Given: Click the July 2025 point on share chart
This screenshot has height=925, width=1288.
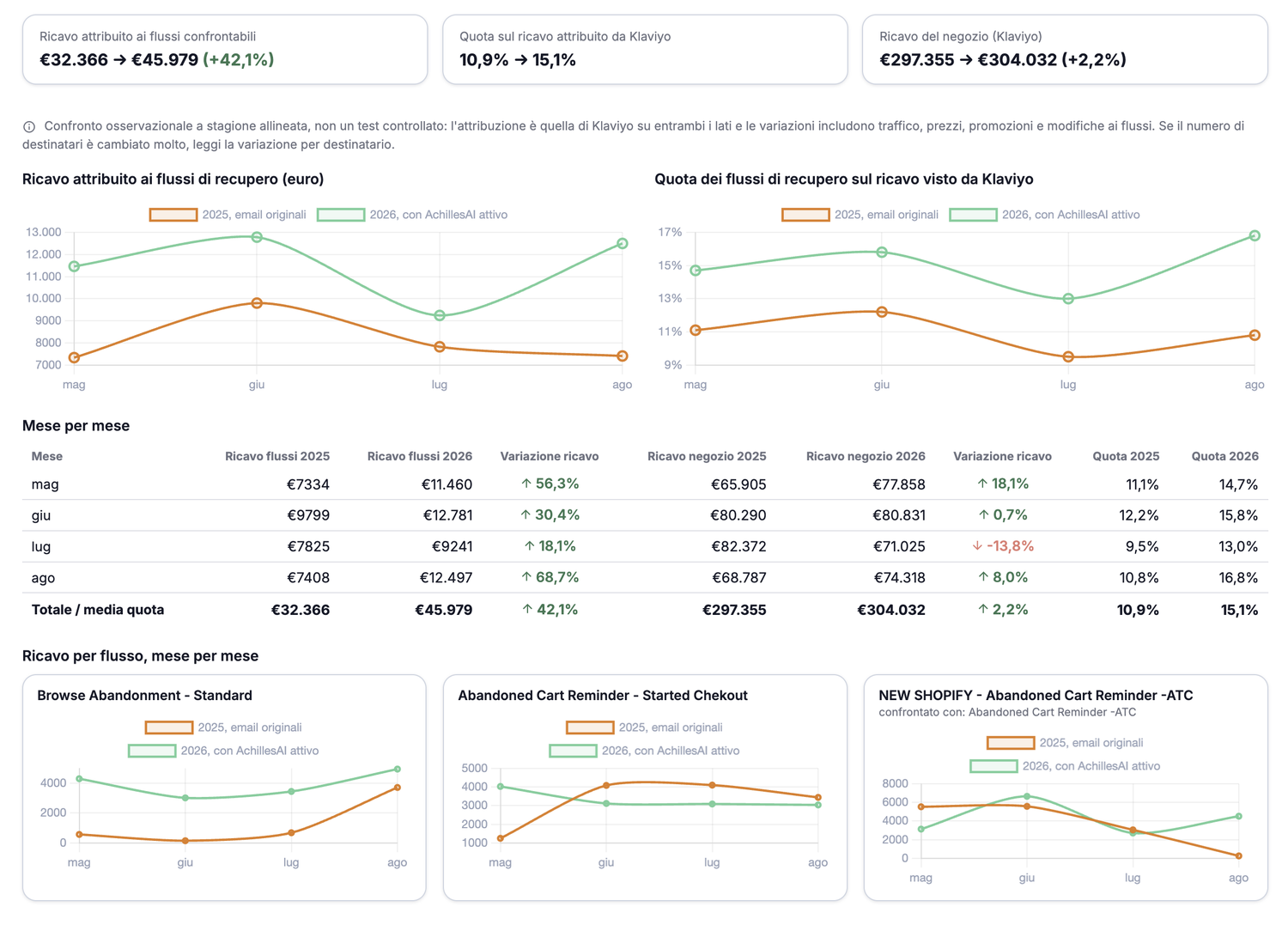Looking at the screenshot, I should point(1068,356).
